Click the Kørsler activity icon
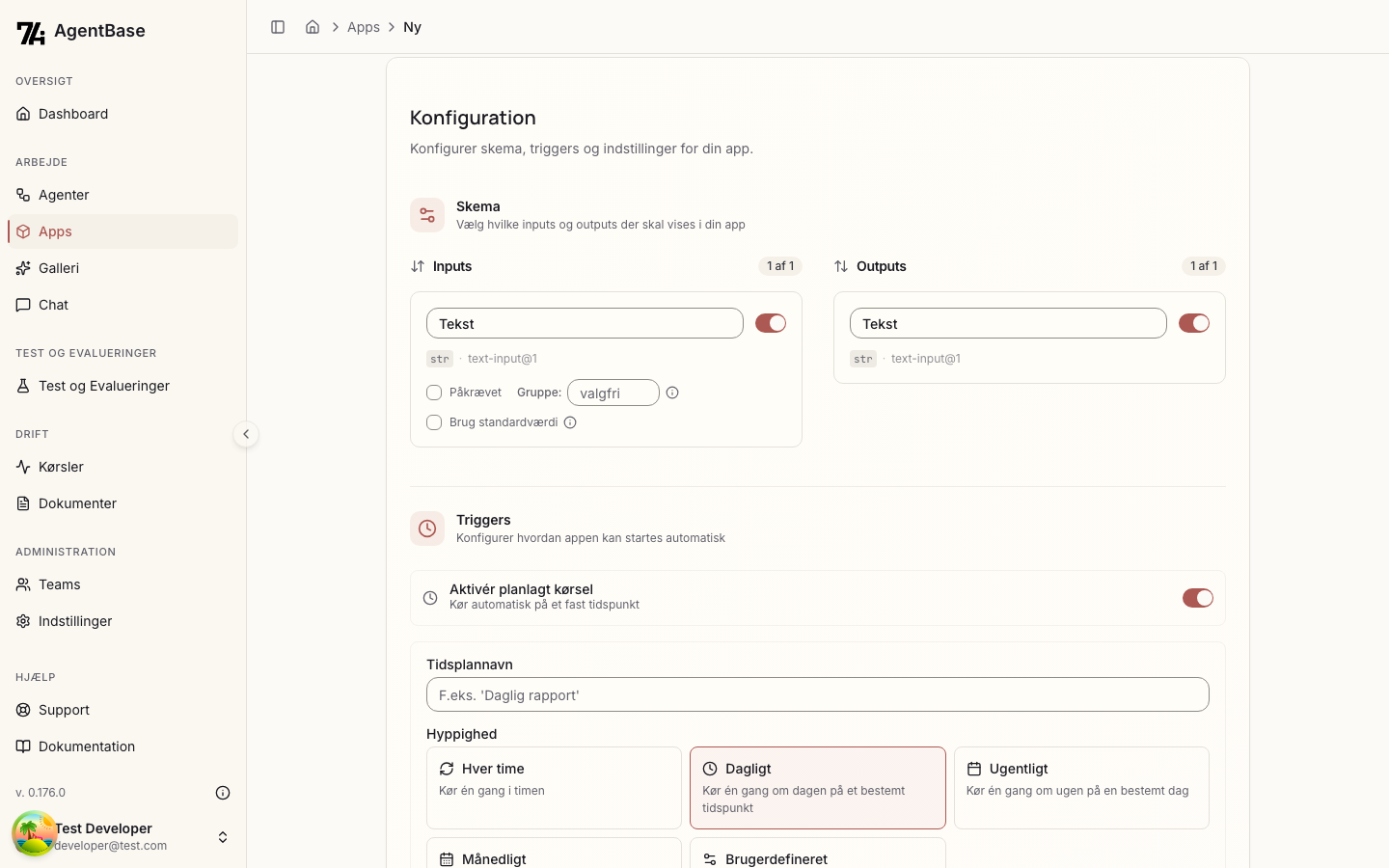This screenshot has height=868, width=1389. [23, 467]
